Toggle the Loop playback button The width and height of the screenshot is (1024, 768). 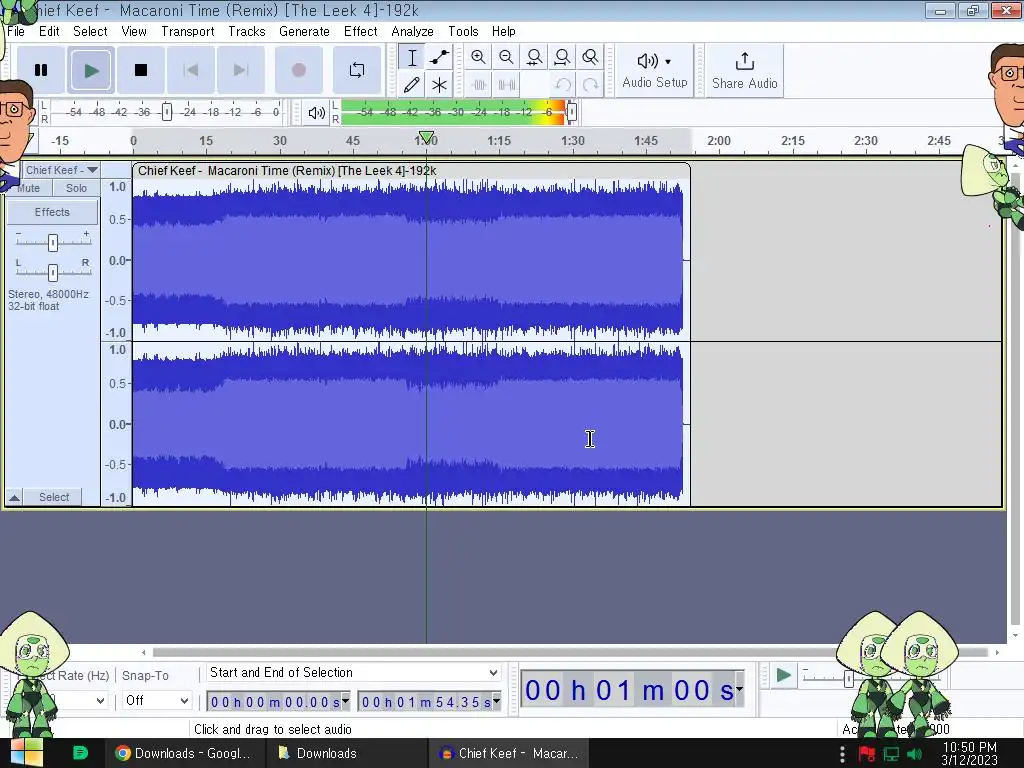[357, 70]
